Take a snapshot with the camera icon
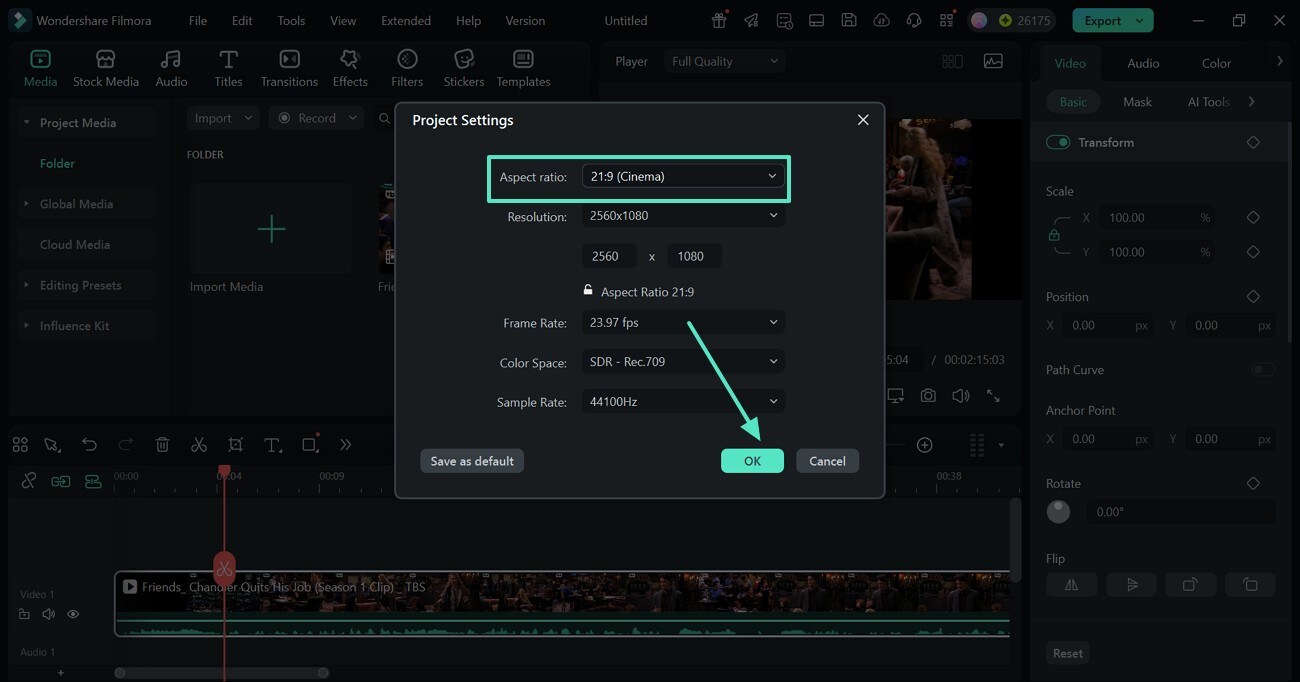1300x682 pixels. tap(928, 395)
